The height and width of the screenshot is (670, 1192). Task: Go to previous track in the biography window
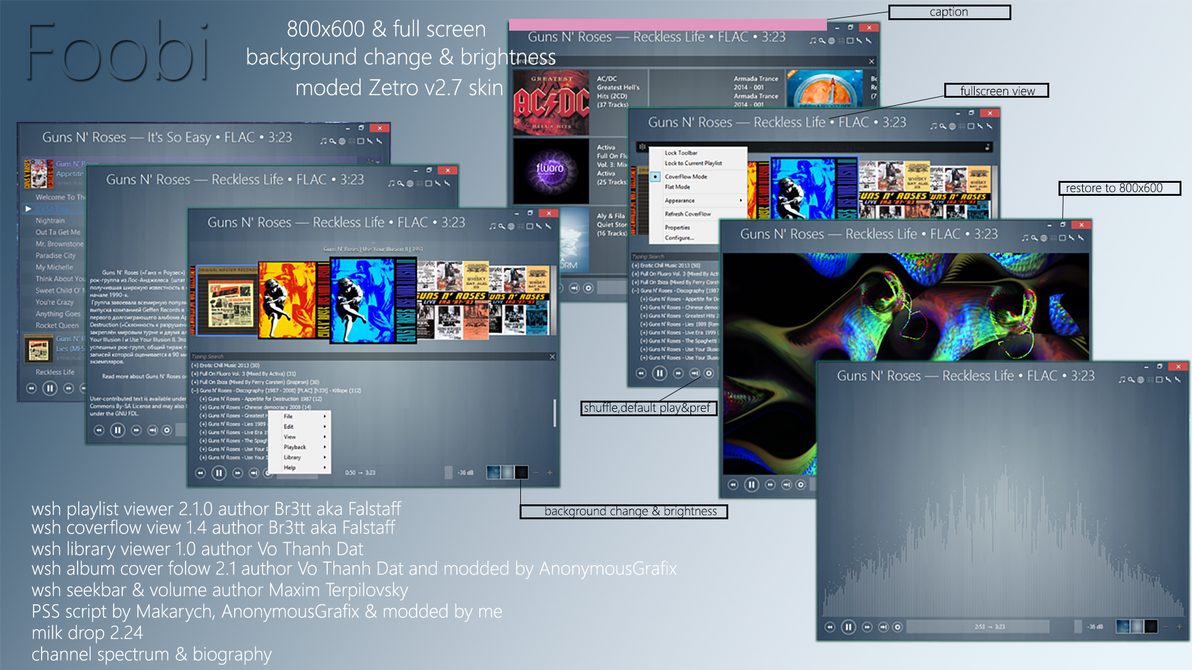99,430
